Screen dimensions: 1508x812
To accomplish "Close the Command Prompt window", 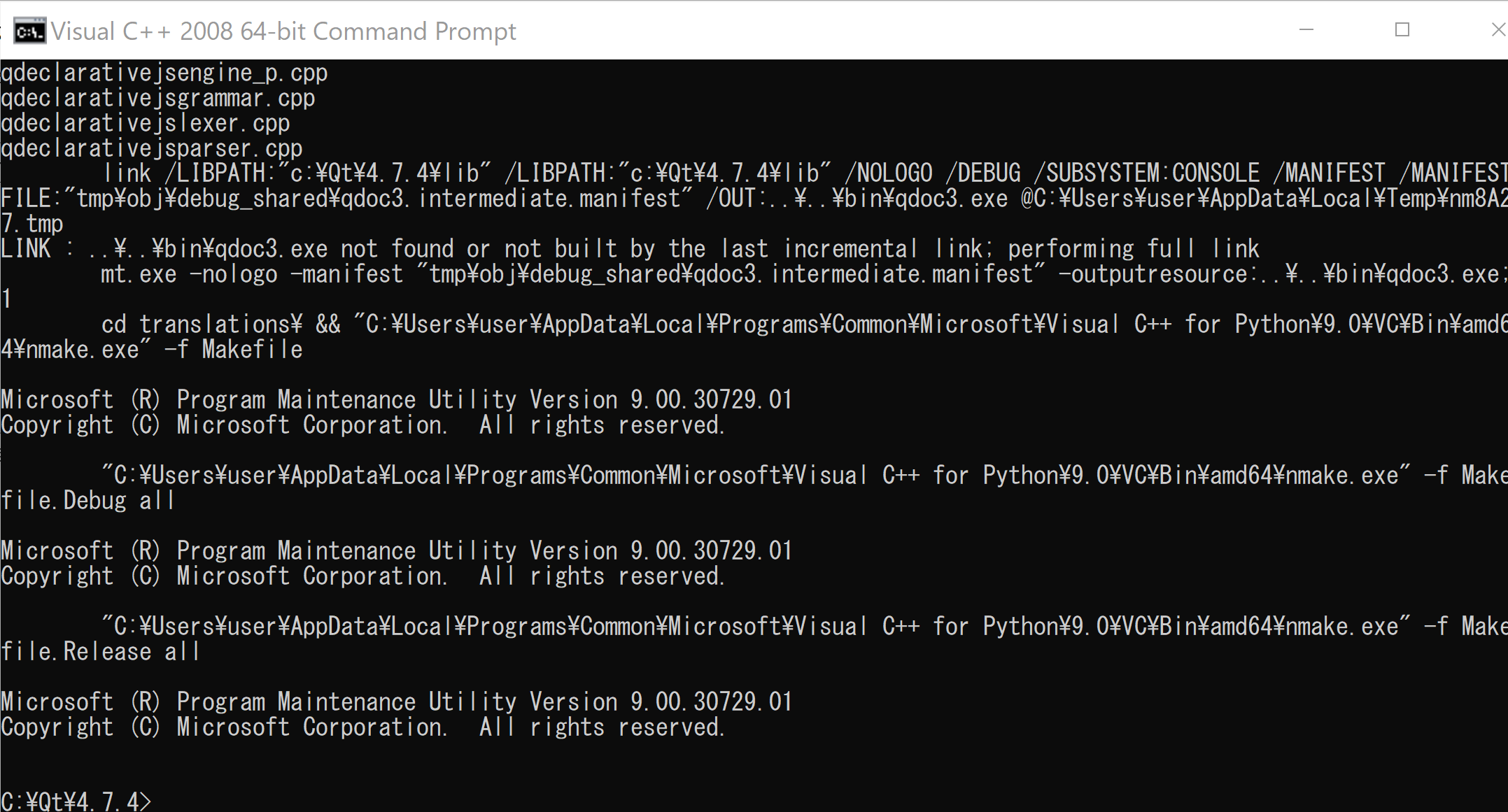I will [x=1498, y=30].
